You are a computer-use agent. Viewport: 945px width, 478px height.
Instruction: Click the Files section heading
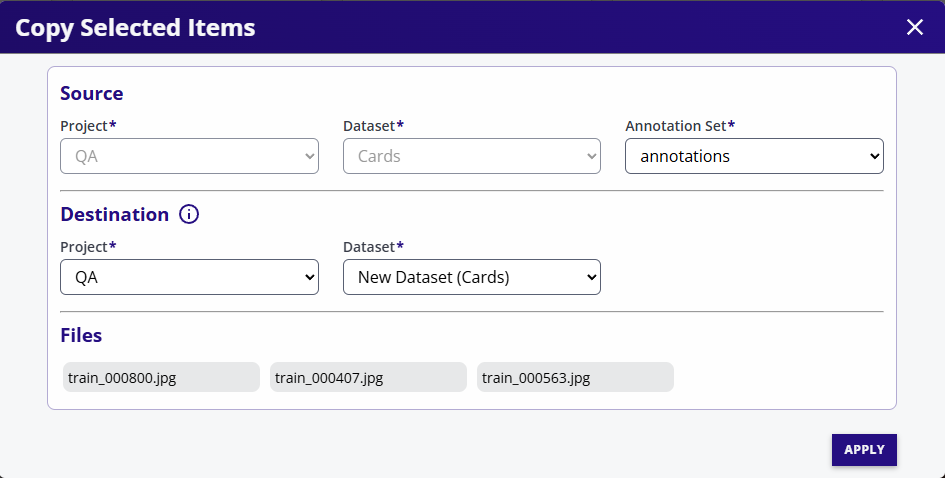[x=81, y=335]
